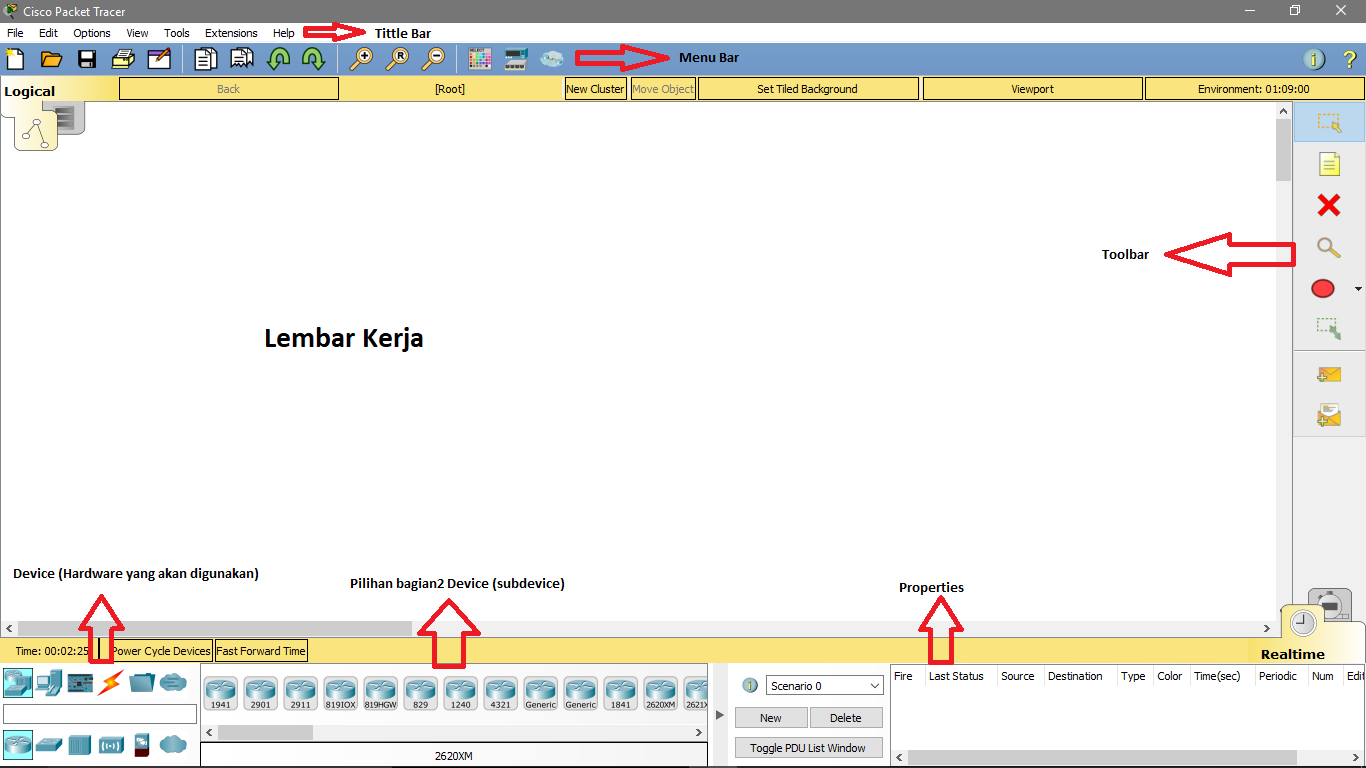
Task: Select the Inspect magnifier tool
Action: (x=1329, y=247)
